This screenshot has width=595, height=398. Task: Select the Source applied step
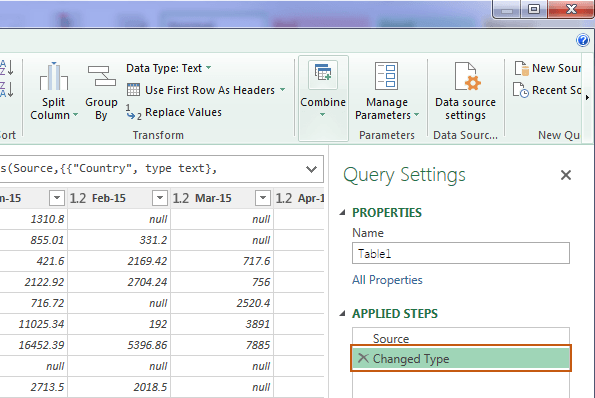point(461,338)
